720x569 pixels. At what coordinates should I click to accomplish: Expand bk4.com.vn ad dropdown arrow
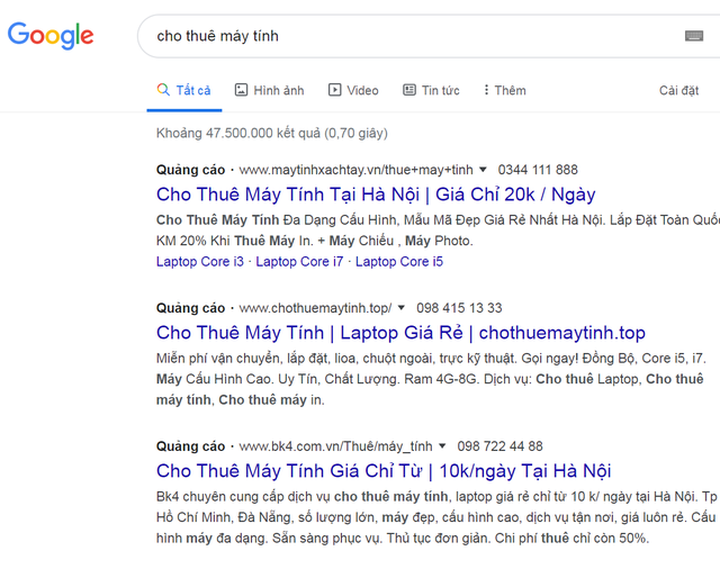coord(443,446)
